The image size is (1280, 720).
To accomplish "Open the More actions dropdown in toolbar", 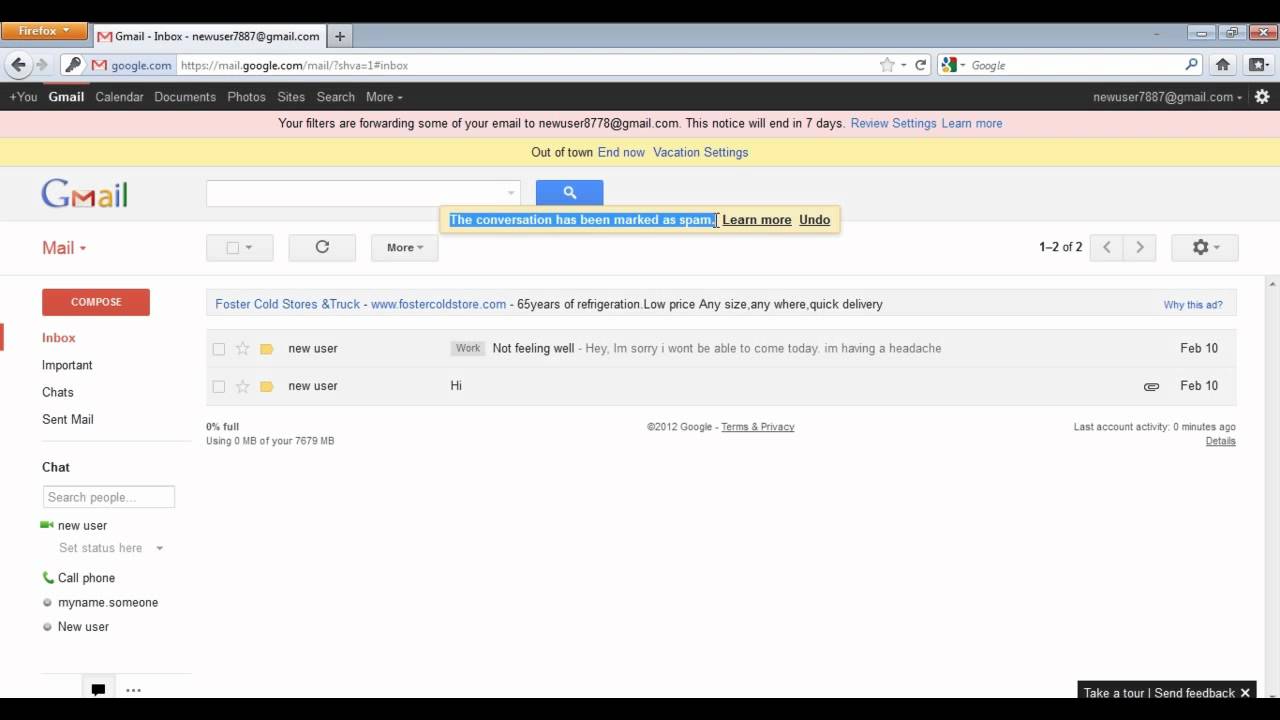I will [x=405, y=247].
